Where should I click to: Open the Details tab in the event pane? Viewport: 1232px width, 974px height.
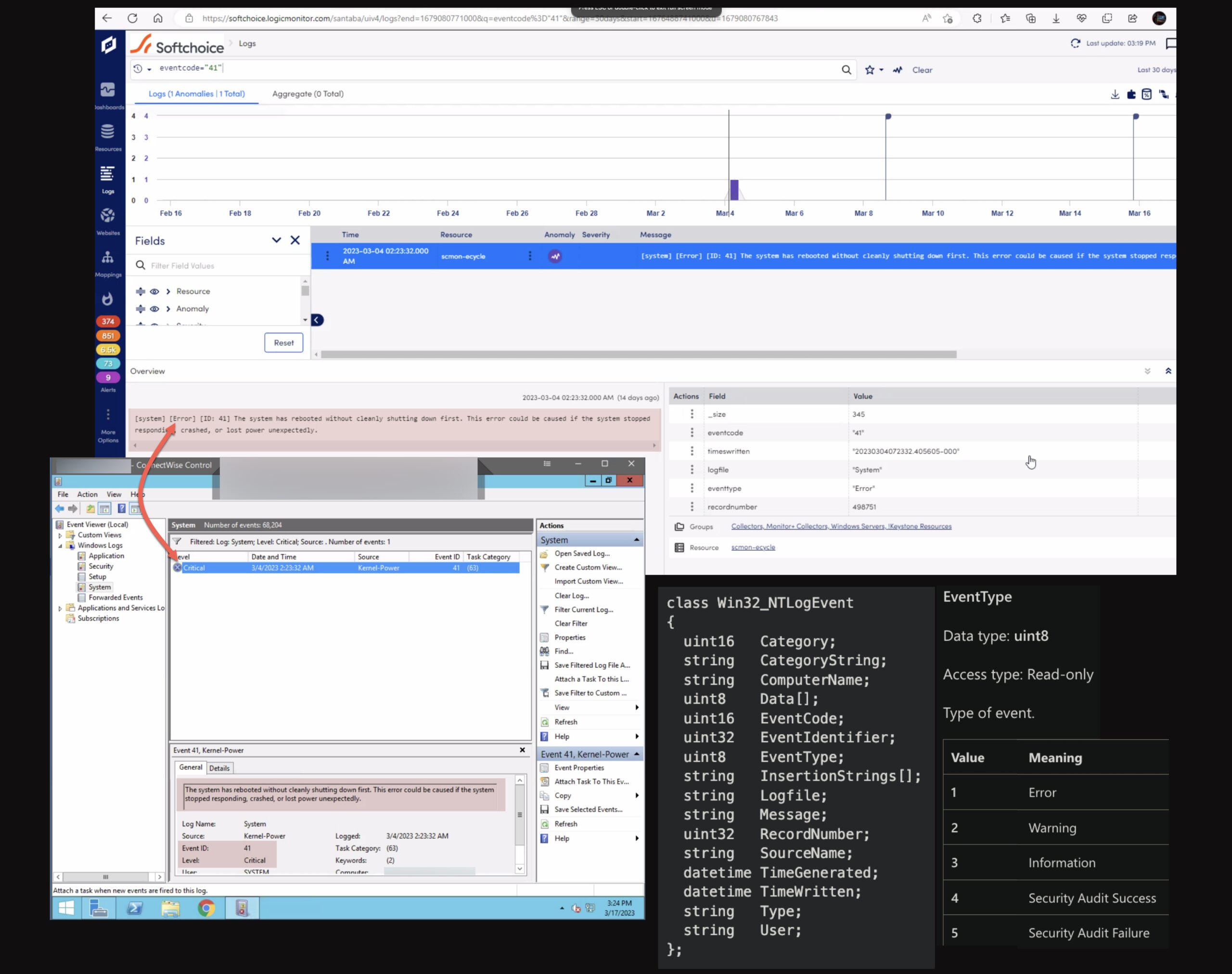coord(219,768)
